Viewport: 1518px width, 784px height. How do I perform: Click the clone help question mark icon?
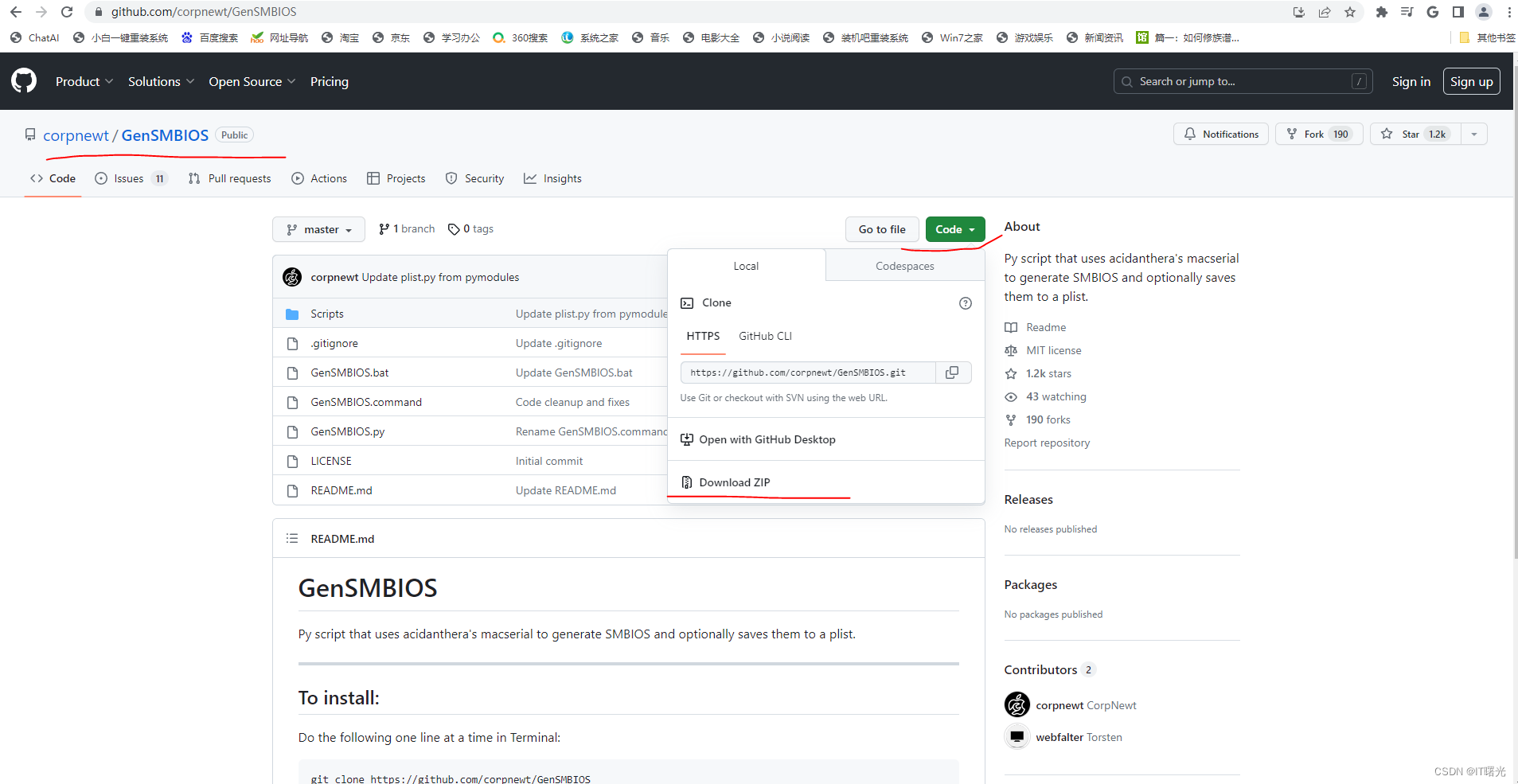[x=966, y=303]
